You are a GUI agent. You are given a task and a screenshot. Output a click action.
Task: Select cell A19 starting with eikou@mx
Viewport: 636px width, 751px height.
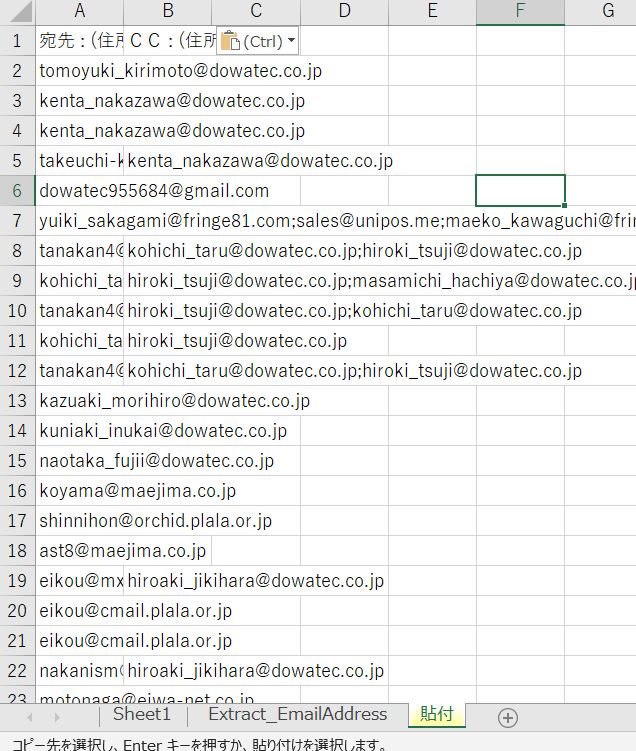tap(80, 581)
